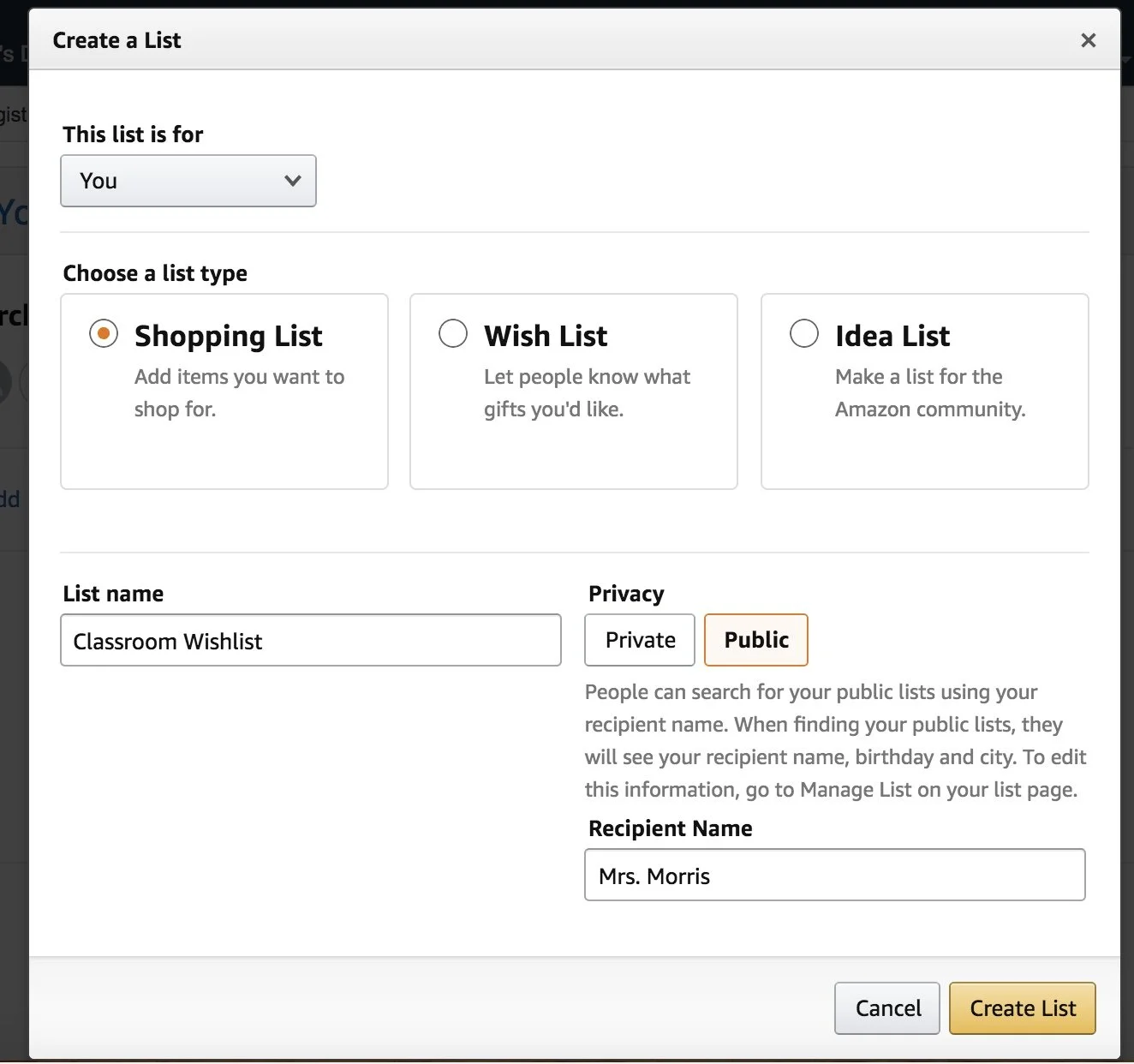1134x1064 pixels.
Task: Click the Recipient Name label
Action: tap(670, 828)
